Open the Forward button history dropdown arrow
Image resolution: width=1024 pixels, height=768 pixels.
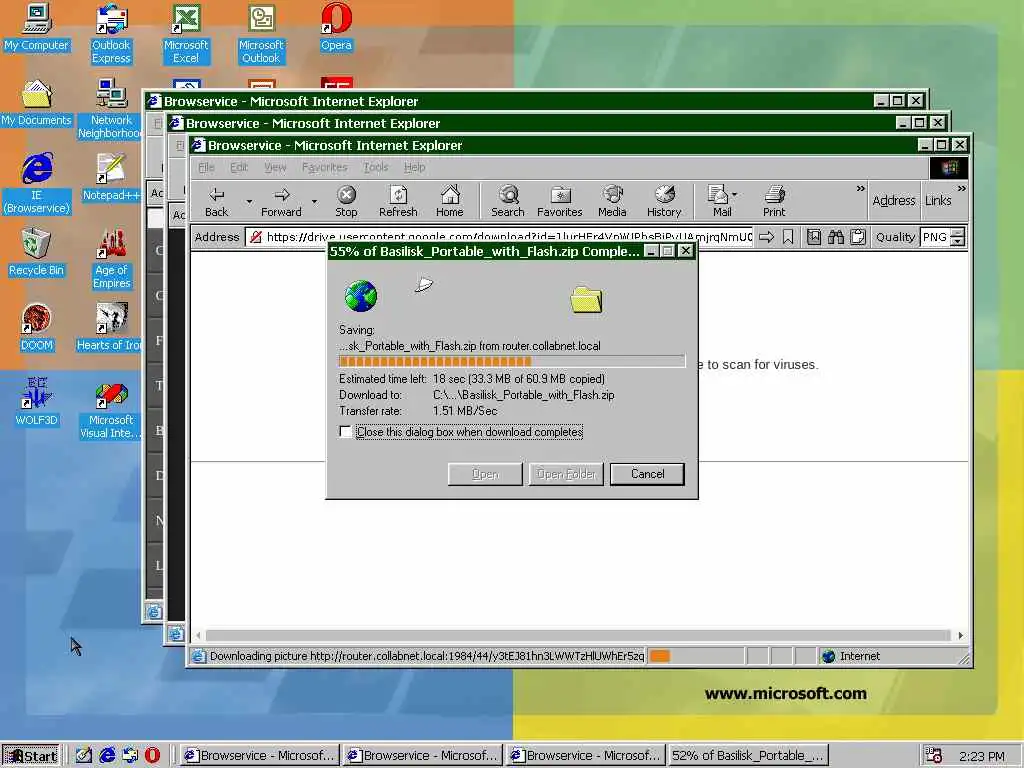tap(314, 201)
